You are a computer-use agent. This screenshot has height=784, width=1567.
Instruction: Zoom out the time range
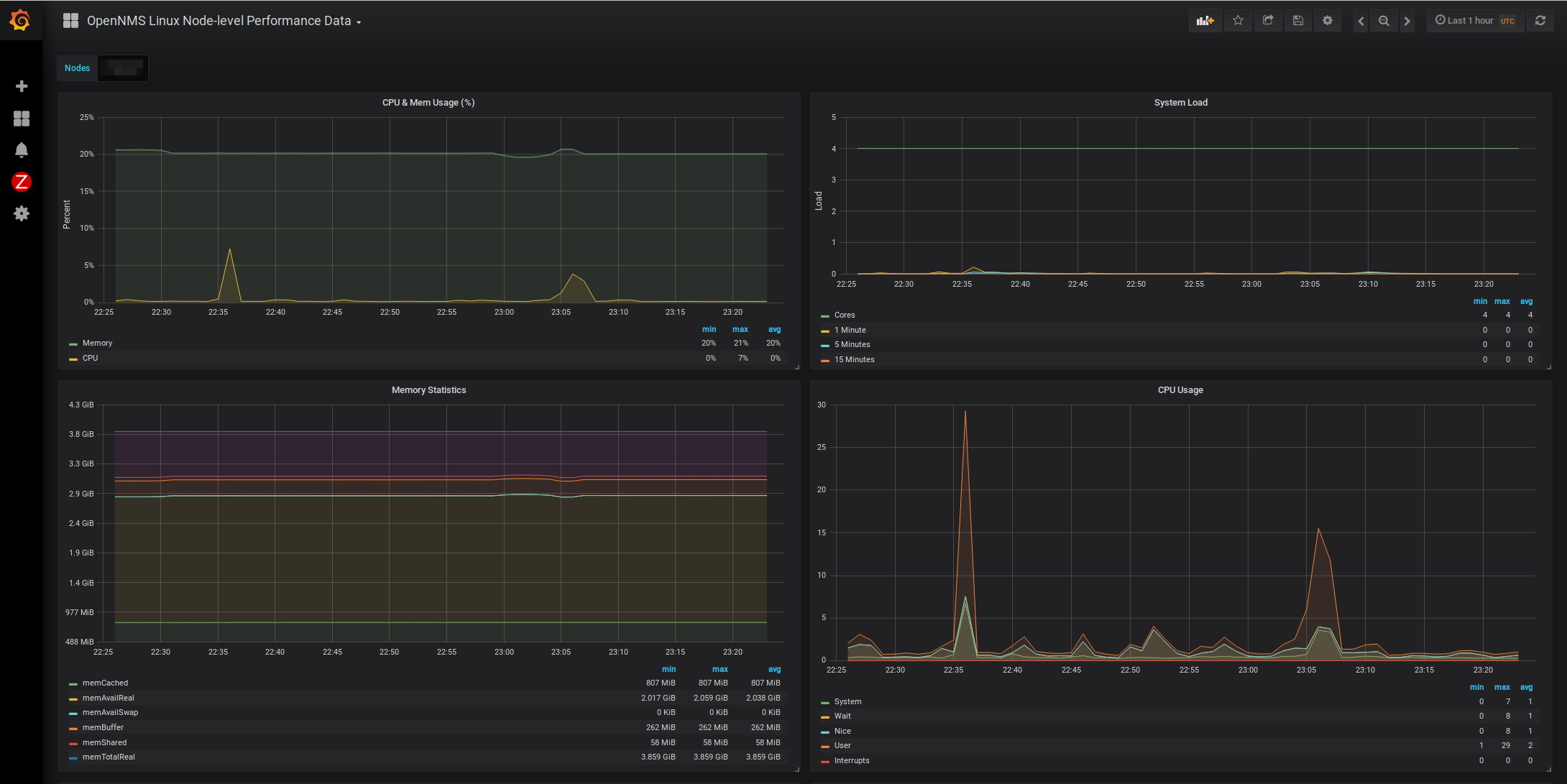pyautogui.click(x=1384, y=21)
